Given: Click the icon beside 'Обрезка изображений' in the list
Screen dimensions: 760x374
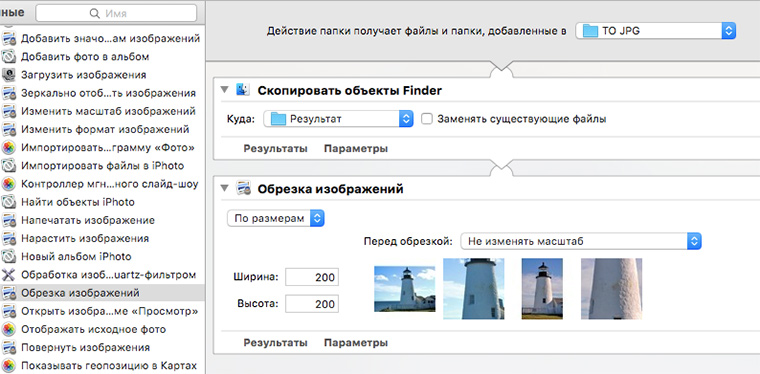Looking at the screenshot, I should (x=9, y=293).
